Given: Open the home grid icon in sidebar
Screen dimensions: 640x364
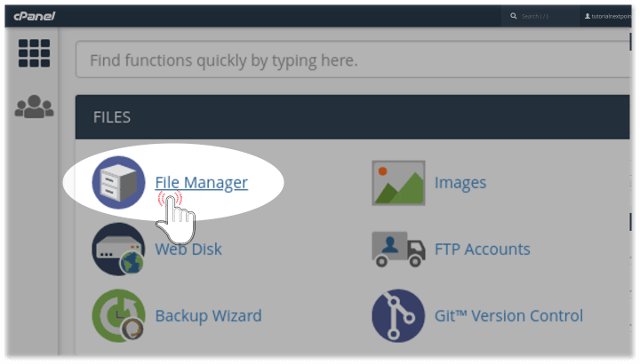Looking at the screenshot, I should click(34, 53).
